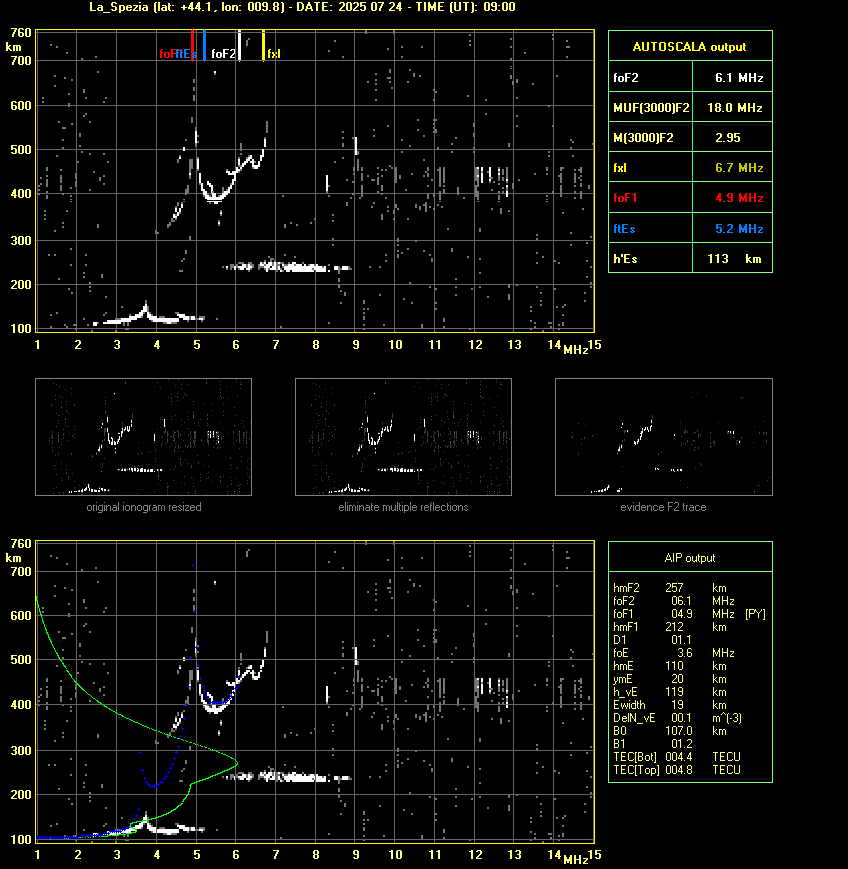The width and height of the screenshot is (848, 869).
Task: Select the D1 01.1 row
Action: tap(652, 640)
